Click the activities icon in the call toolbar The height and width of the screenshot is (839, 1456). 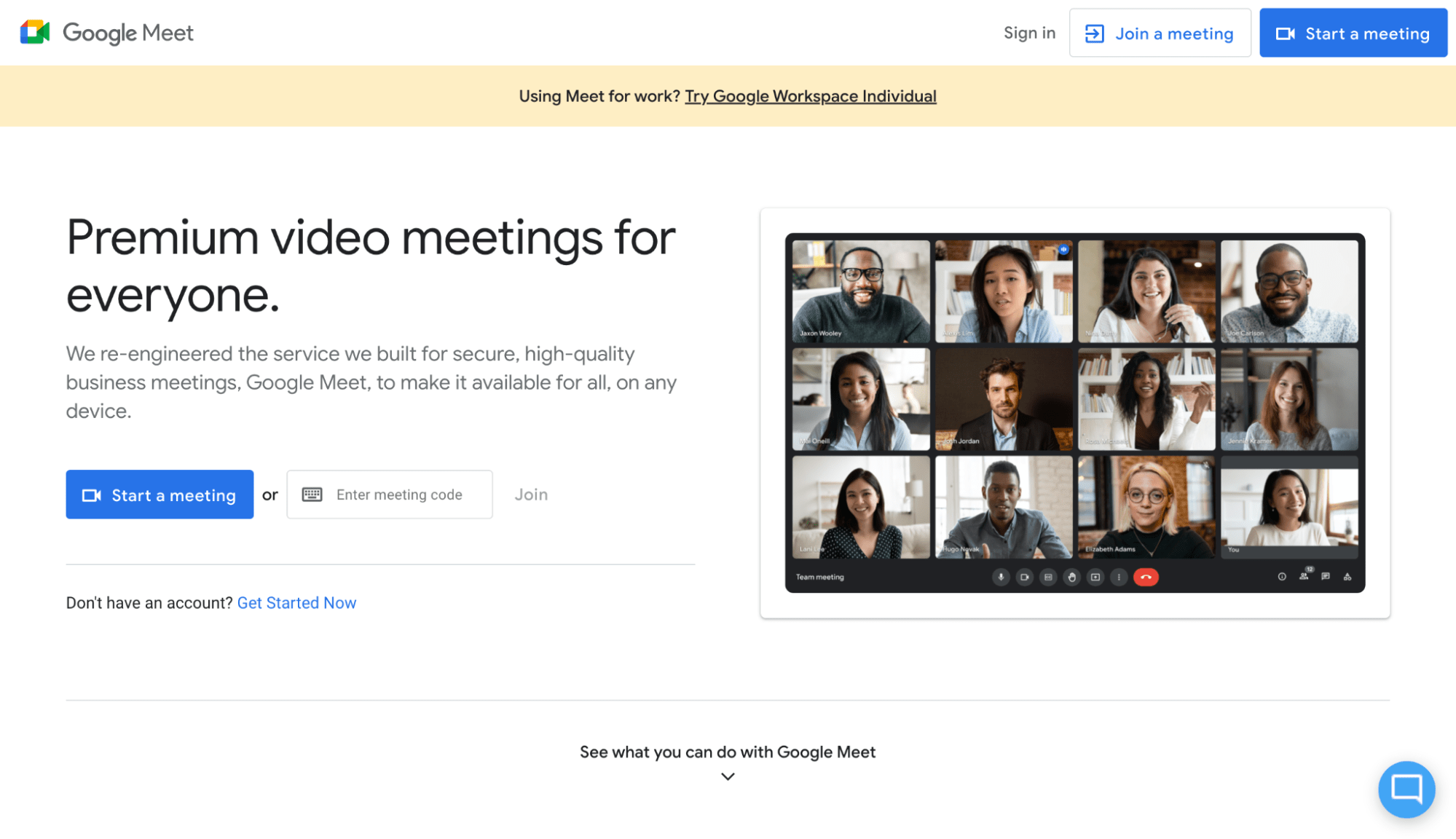point(1348,577)
